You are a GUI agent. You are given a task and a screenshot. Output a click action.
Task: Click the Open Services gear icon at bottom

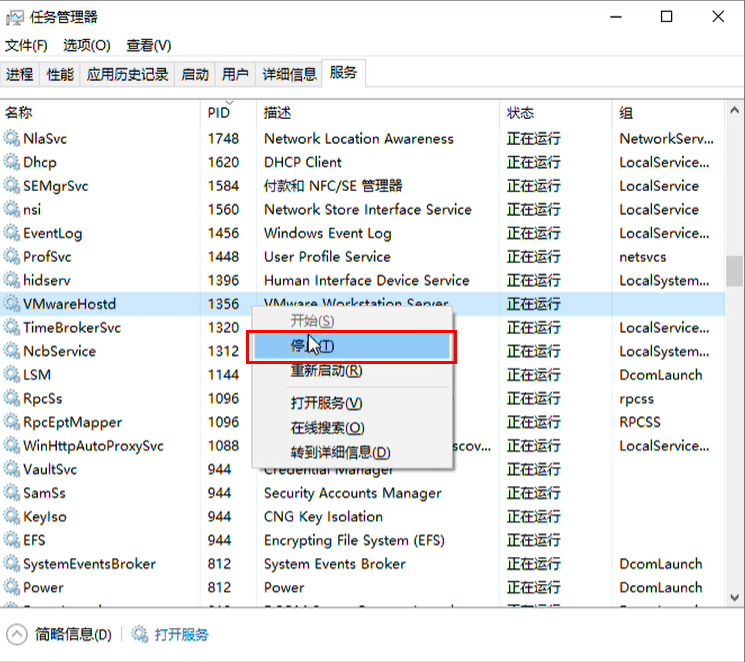pyautogui.click(x=139, y=635)
